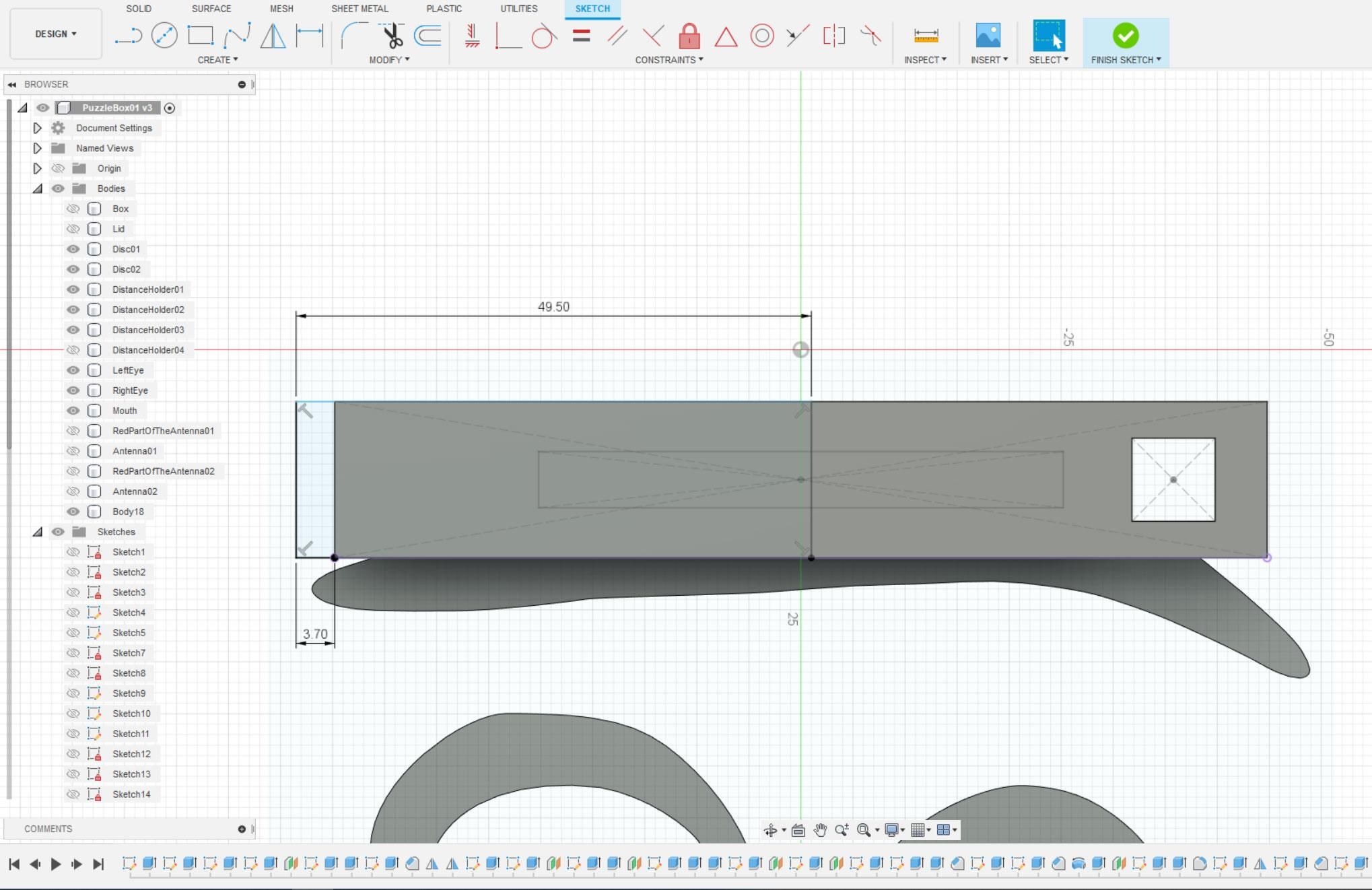Activate the Trim scissors tool
The image size is (1372, 890).
point(392,35)
